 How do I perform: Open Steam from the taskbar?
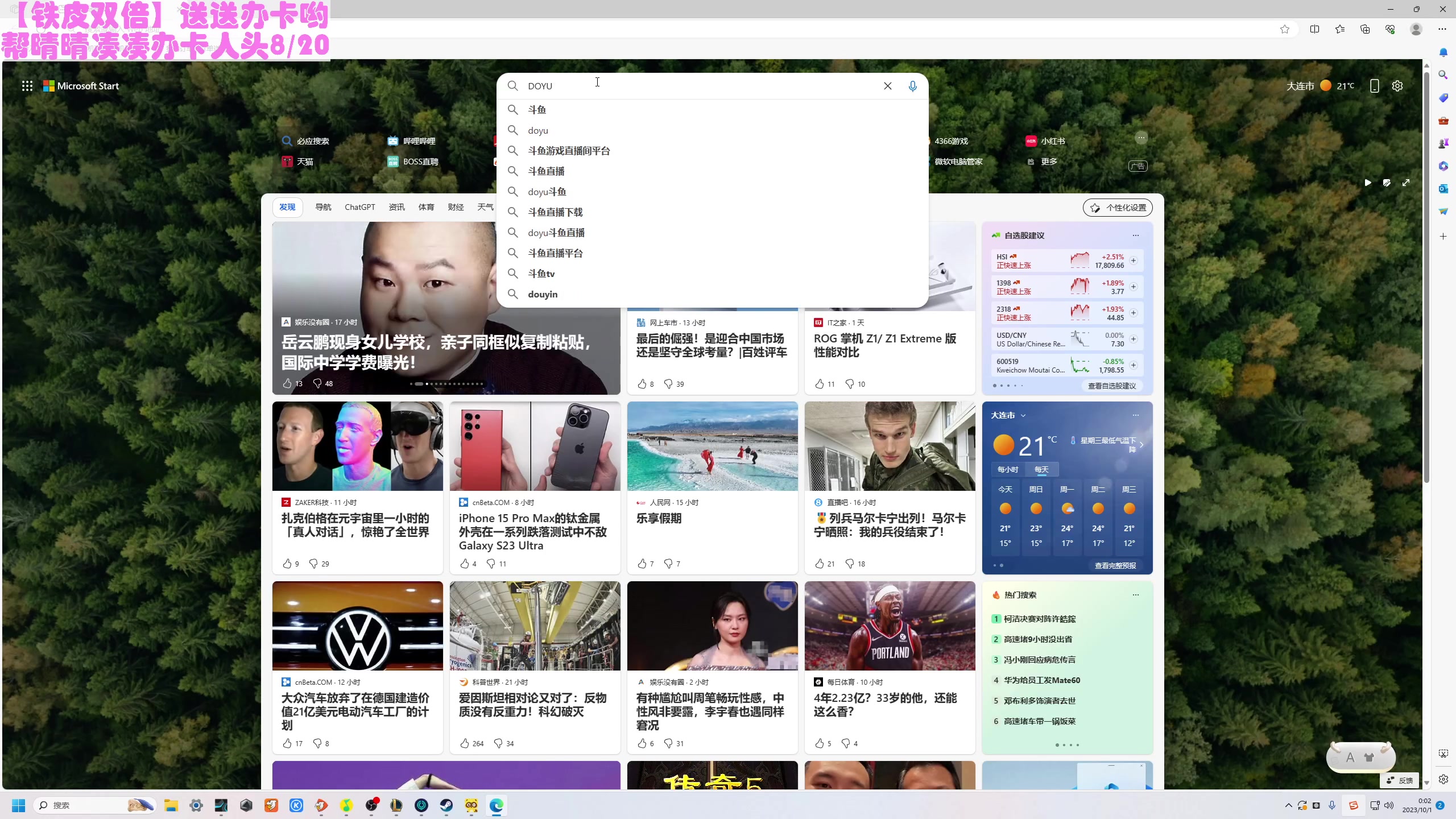click(446, 805)
